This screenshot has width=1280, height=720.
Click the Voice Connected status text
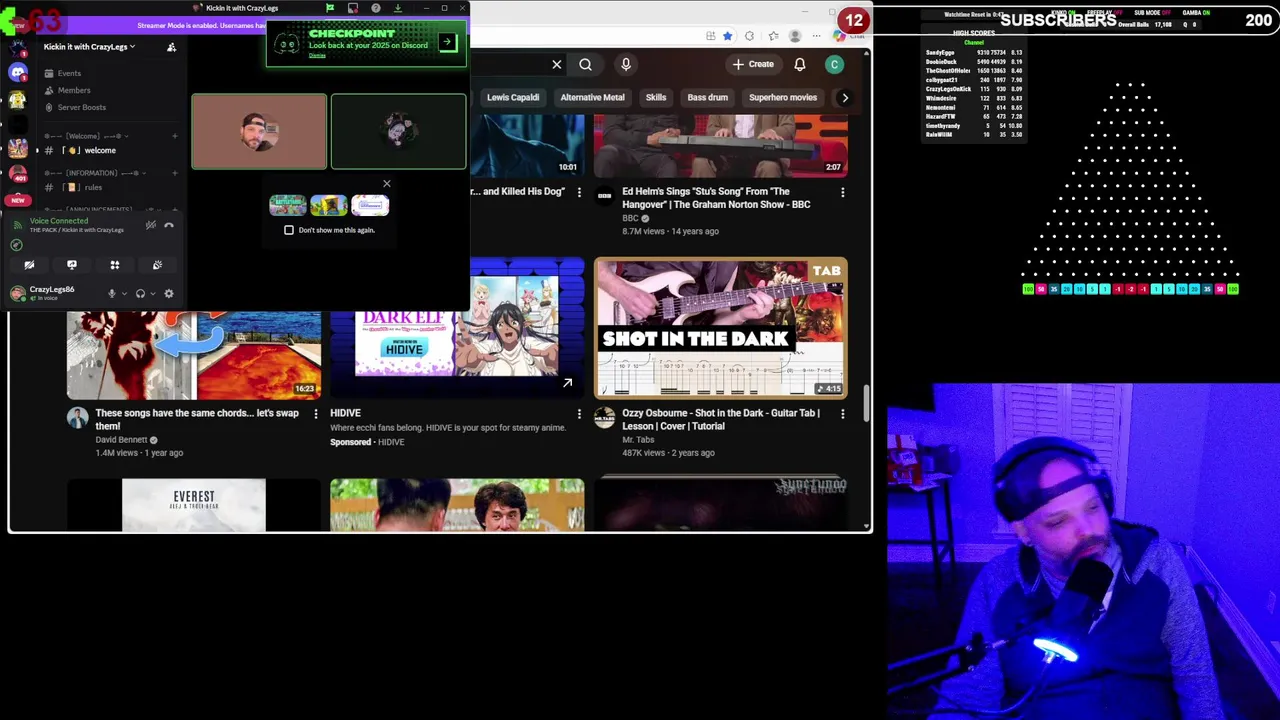point(59,221)
